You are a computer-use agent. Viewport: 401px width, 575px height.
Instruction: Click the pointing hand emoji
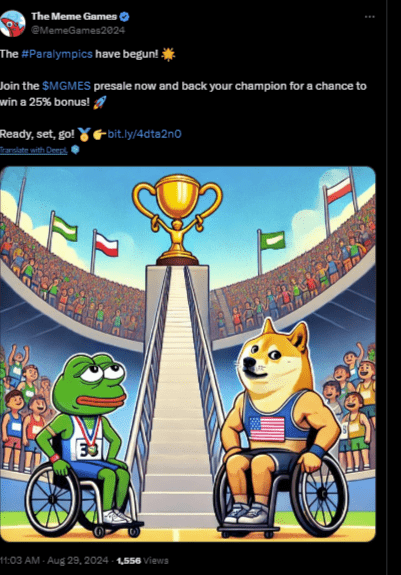pos(99,135)
